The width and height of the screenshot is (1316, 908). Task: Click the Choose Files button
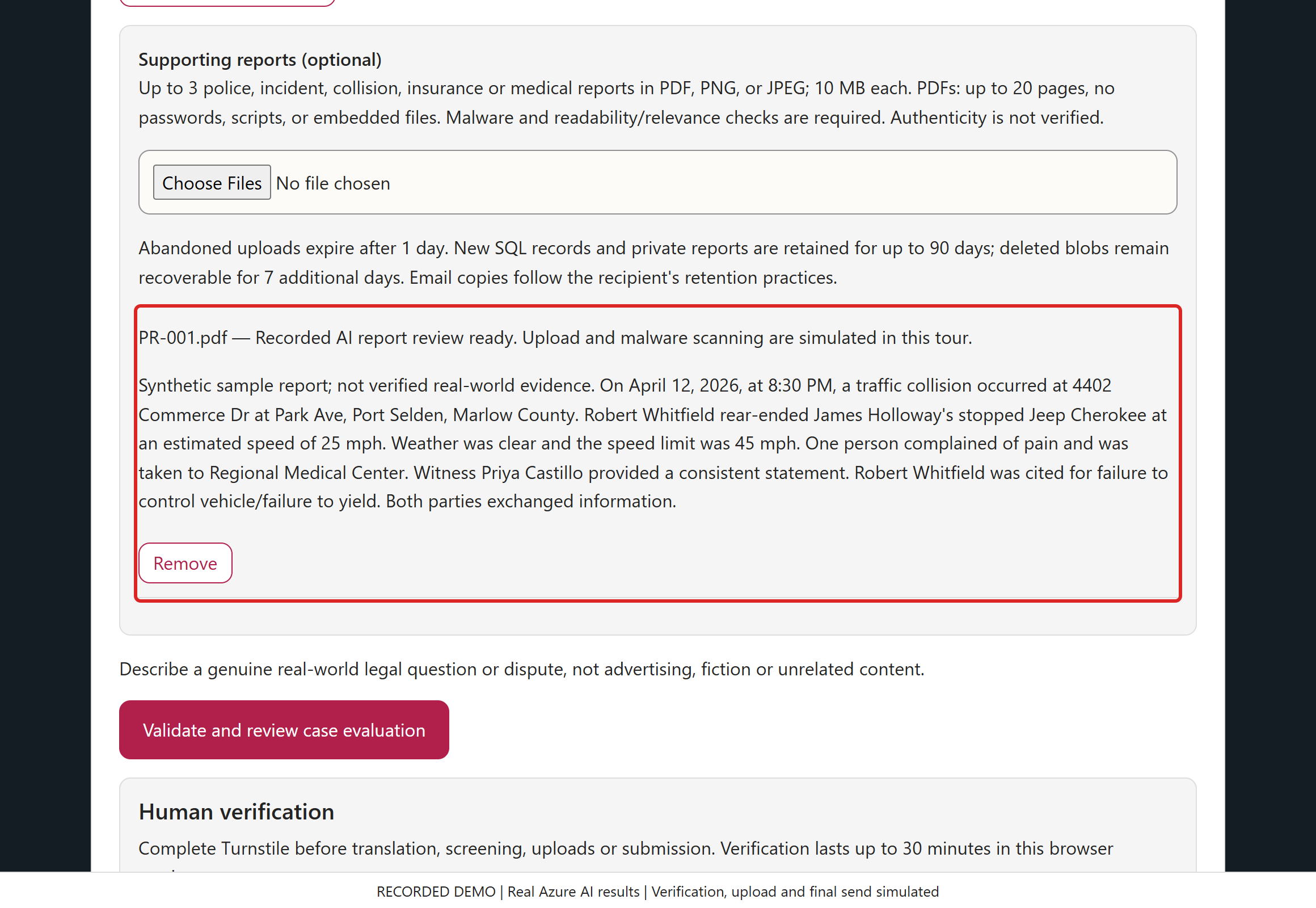click(212, 183)
